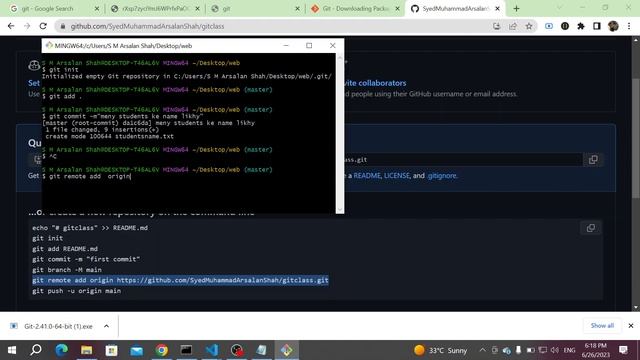
Task: Close the downloads bar
Action: click(x=631, y=326)
